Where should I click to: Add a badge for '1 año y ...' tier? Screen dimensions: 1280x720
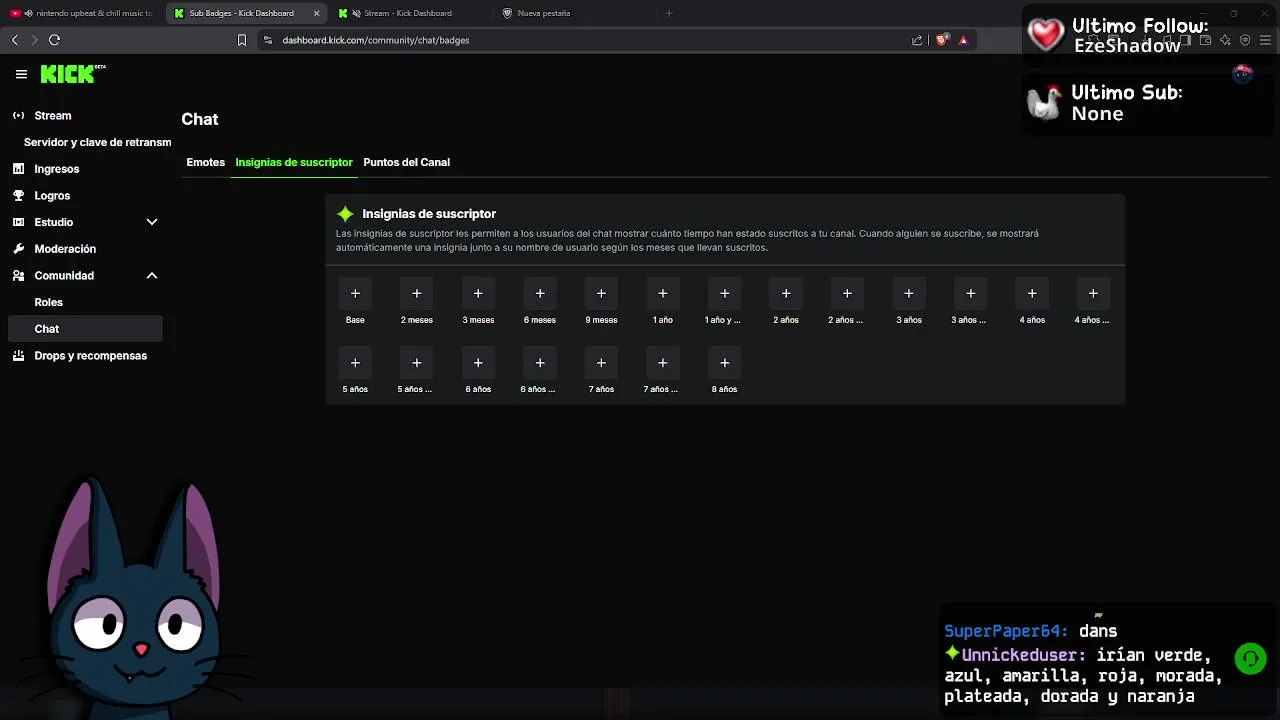click(725, 293)
